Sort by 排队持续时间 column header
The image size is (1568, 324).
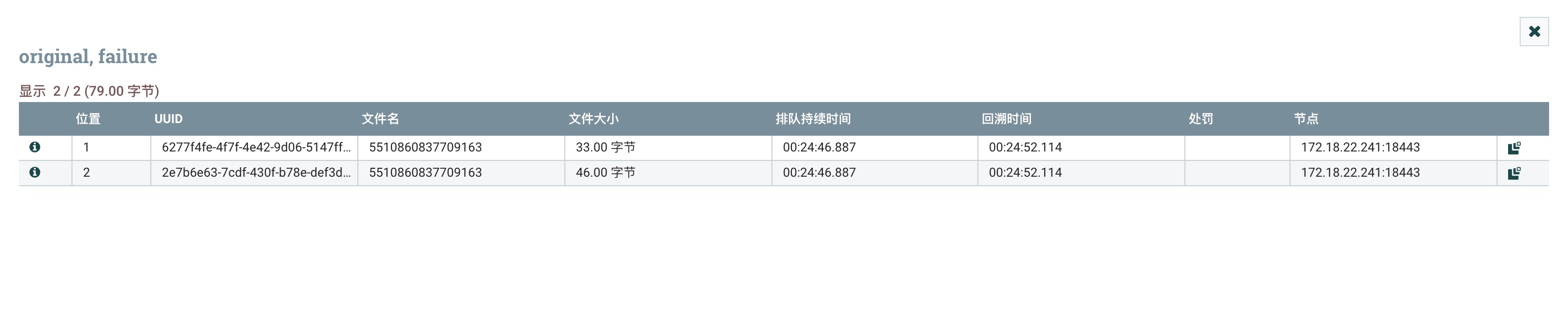click(813, 119)
